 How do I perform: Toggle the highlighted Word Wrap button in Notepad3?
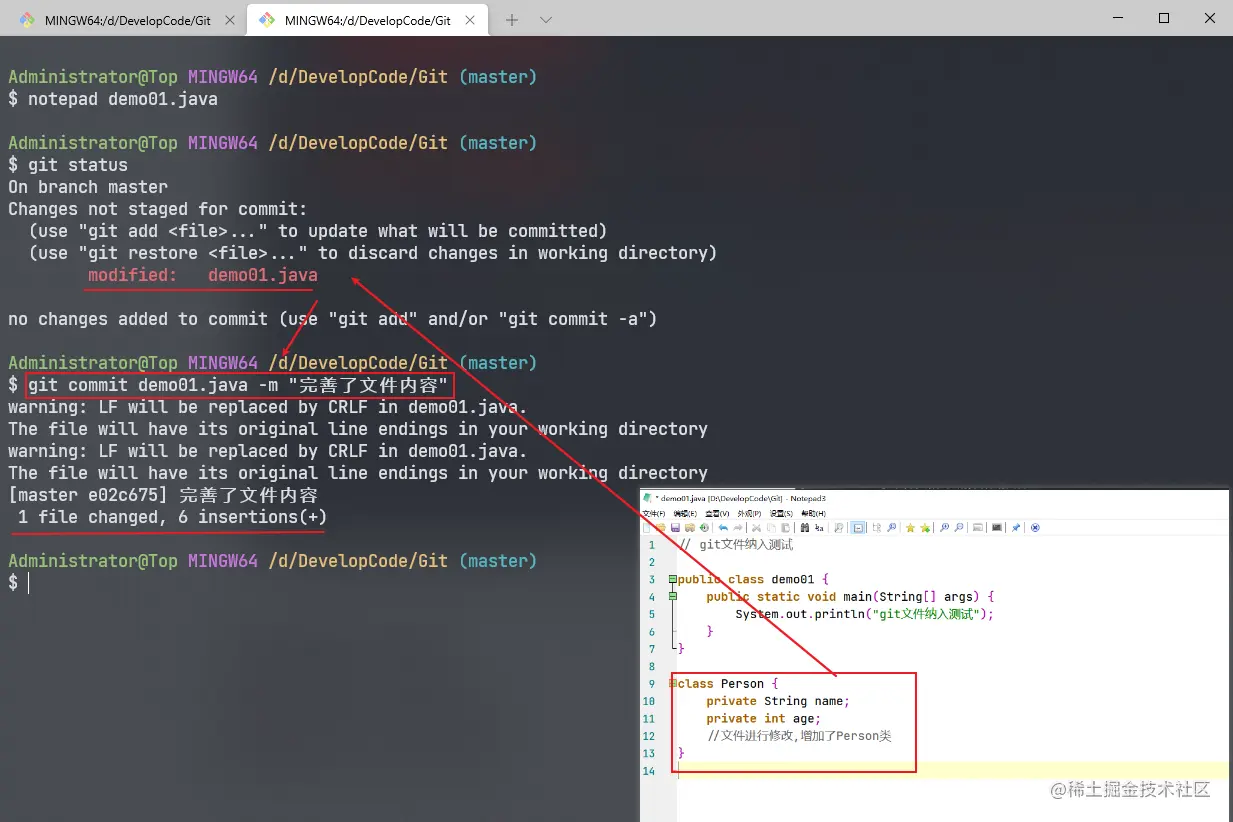[858, 527]
